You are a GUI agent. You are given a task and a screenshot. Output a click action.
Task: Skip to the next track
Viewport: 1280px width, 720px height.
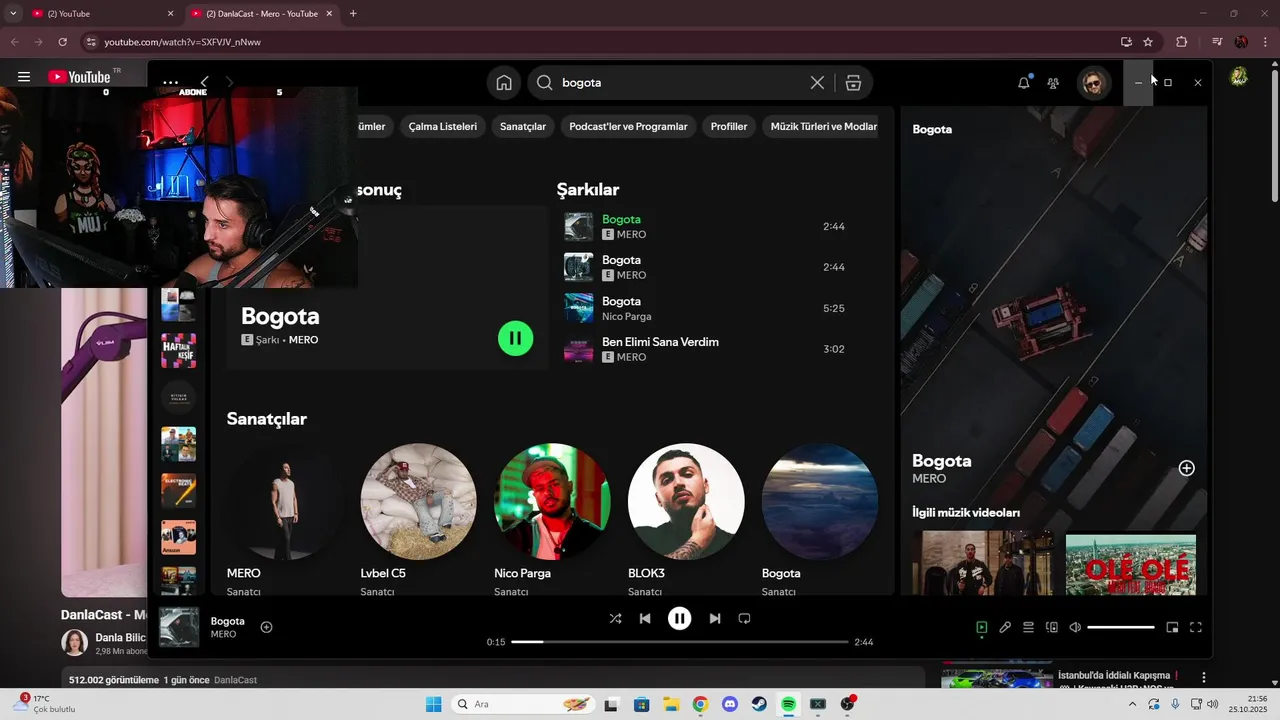(714, 619)
